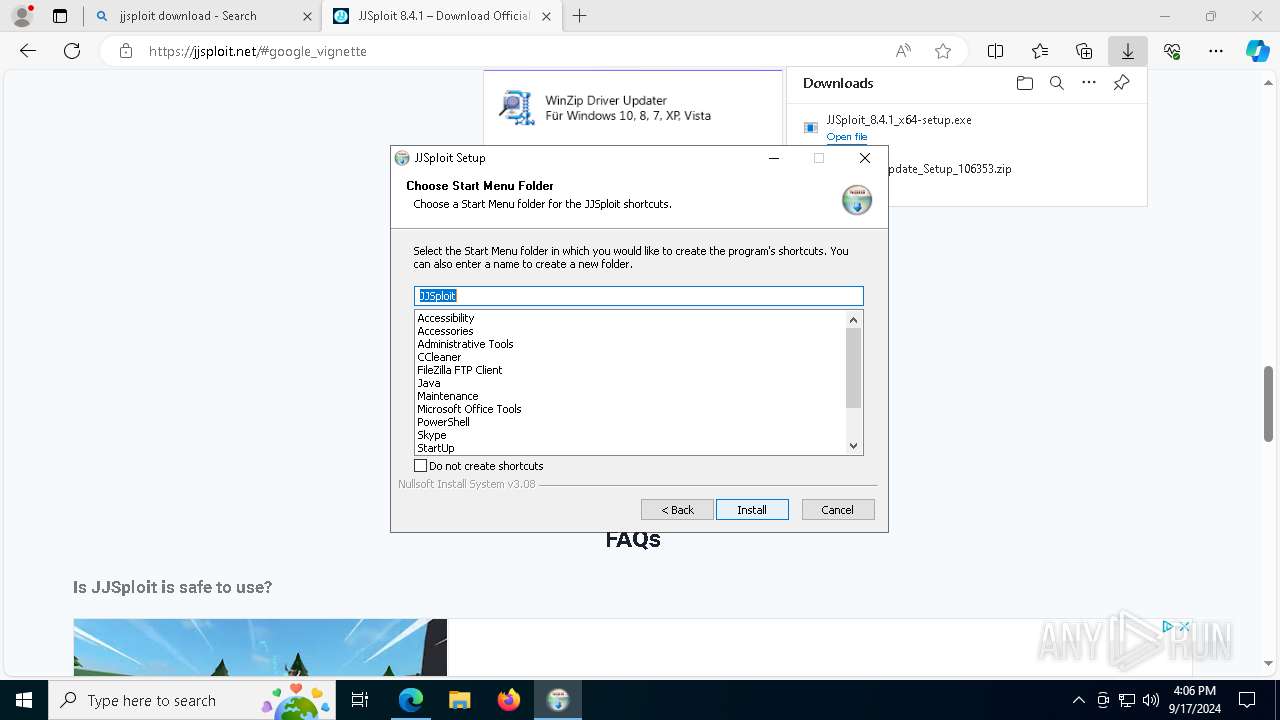The image size is (1280, 720).
Task: Open Task View on the taskbar
Action: 360,700
